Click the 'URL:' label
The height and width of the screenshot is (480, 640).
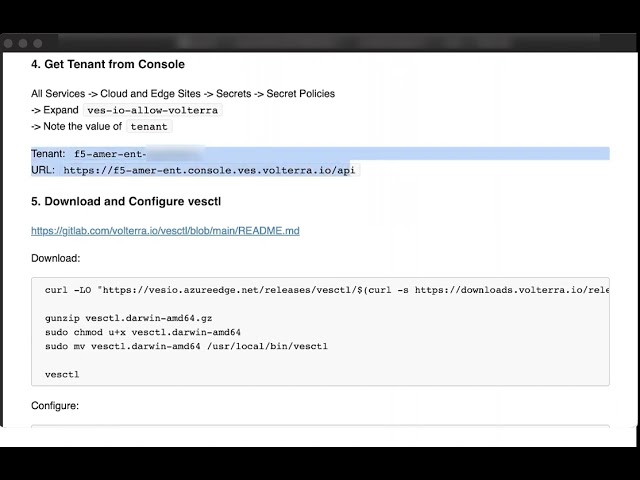point(43,170)
